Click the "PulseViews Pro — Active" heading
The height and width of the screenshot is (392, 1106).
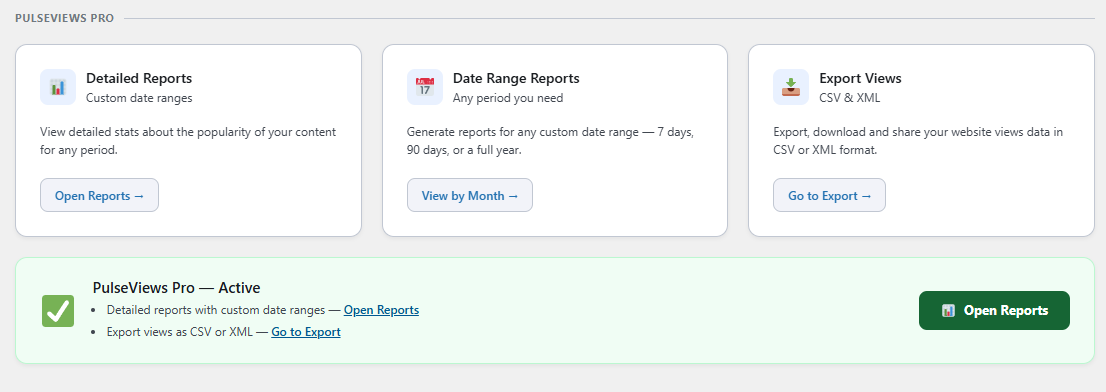pos(176,288)
